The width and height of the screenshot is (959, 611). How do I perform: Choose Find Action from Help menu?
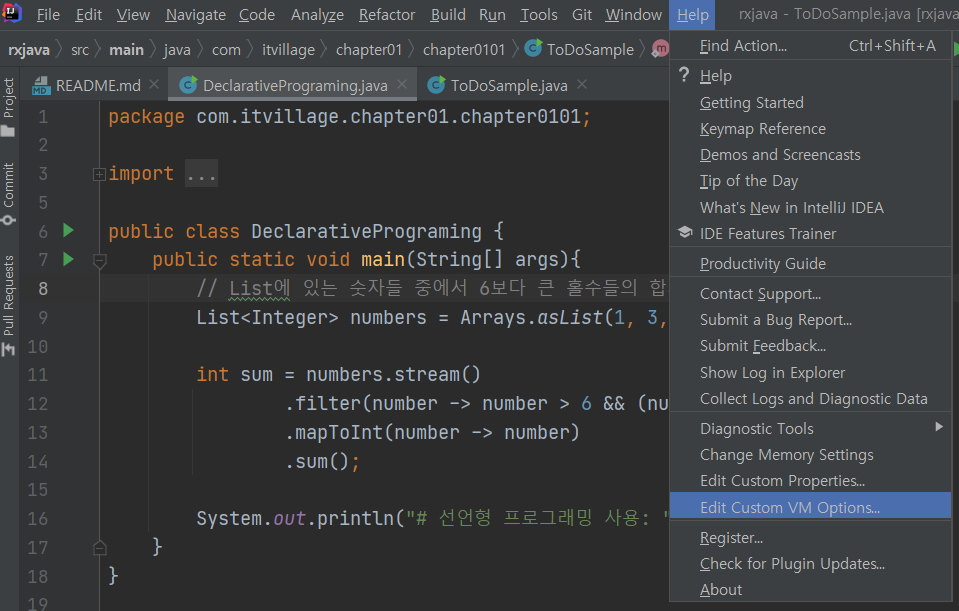click(810, 45)
